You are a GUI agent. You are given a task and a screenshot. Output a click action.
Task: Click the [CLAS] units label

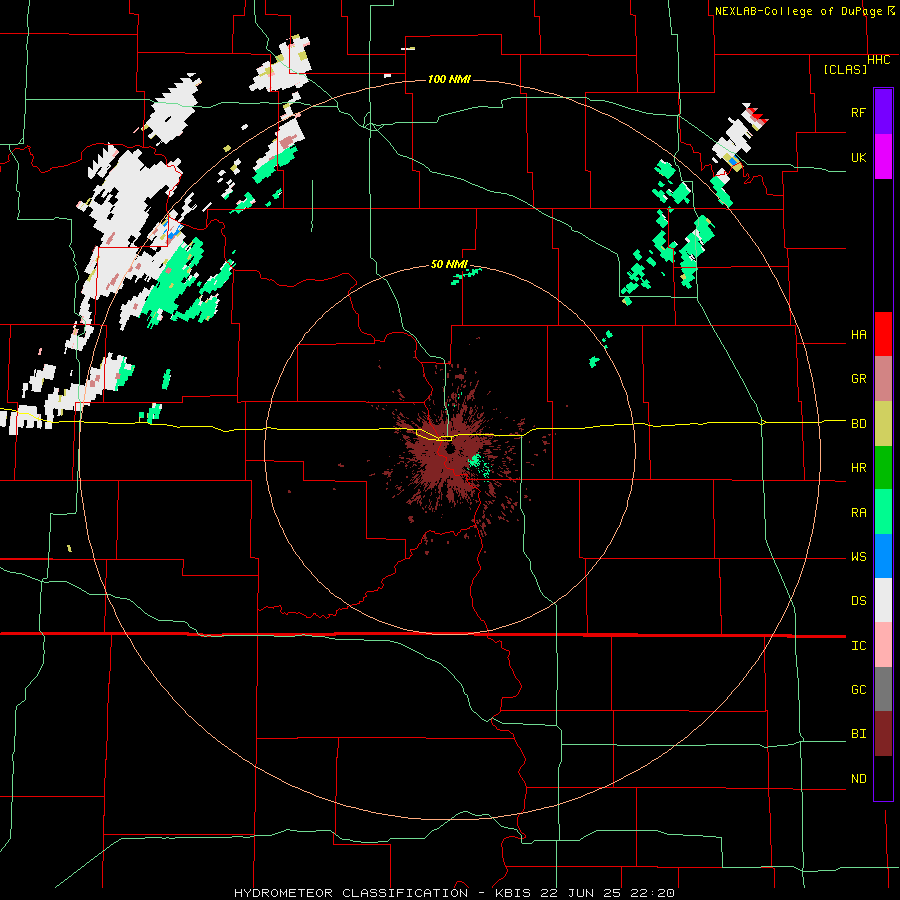coord(845,69)
